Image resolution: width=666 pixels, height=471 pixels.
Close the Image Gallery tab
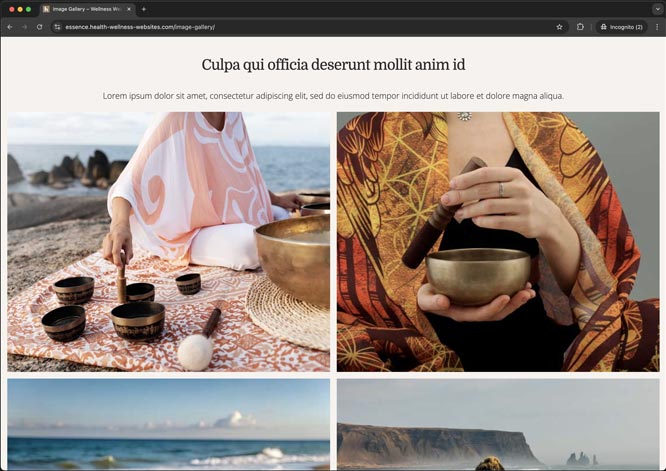point(129,9)
